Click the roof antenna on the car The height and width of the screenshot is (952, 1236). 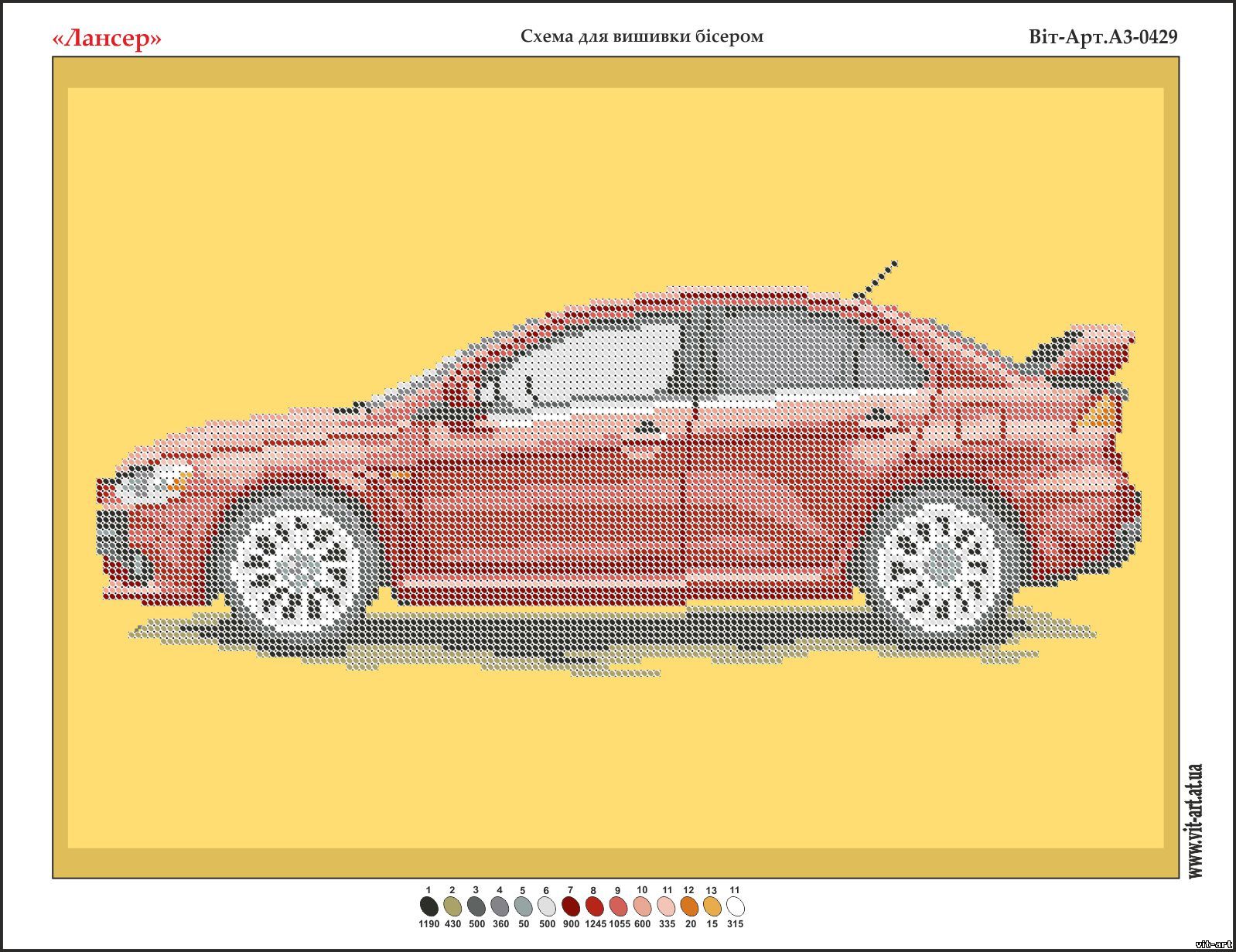875,280
